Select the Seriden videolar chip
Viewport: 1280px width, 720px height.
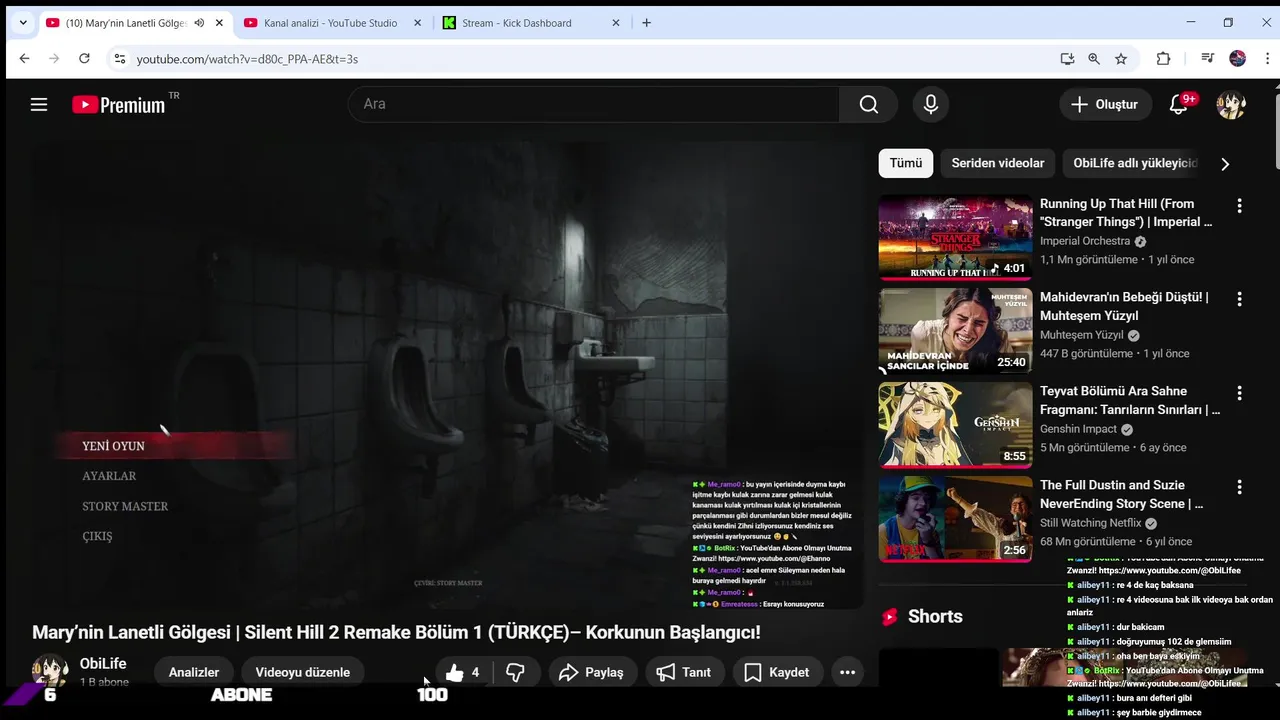click(x=998, y=163)
